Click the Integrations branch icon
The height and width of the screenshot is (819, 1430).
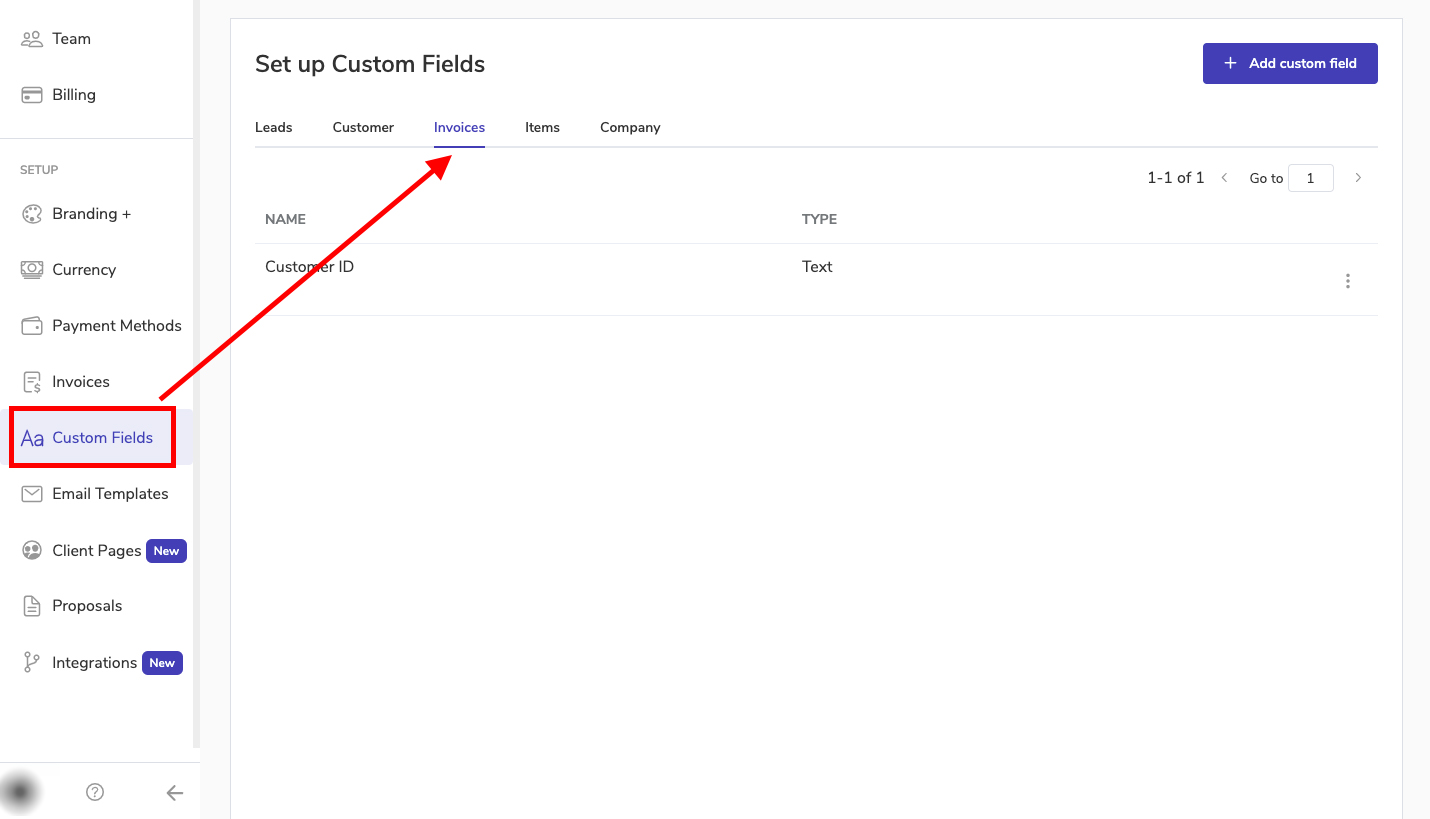click(x=32, y=663)
